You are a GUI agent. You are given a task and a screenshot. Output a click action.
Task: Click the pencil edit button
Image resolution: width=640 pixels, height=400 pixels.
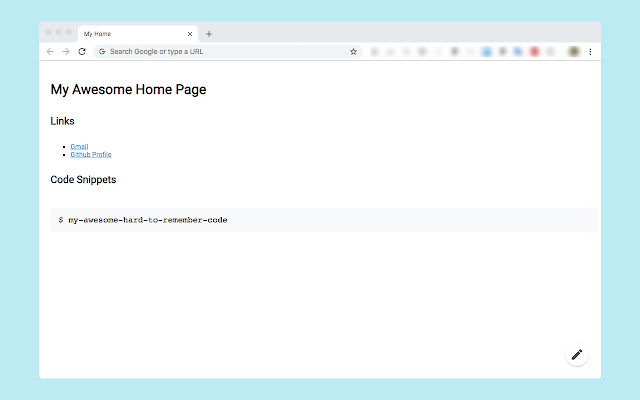(x=577, y=355)
